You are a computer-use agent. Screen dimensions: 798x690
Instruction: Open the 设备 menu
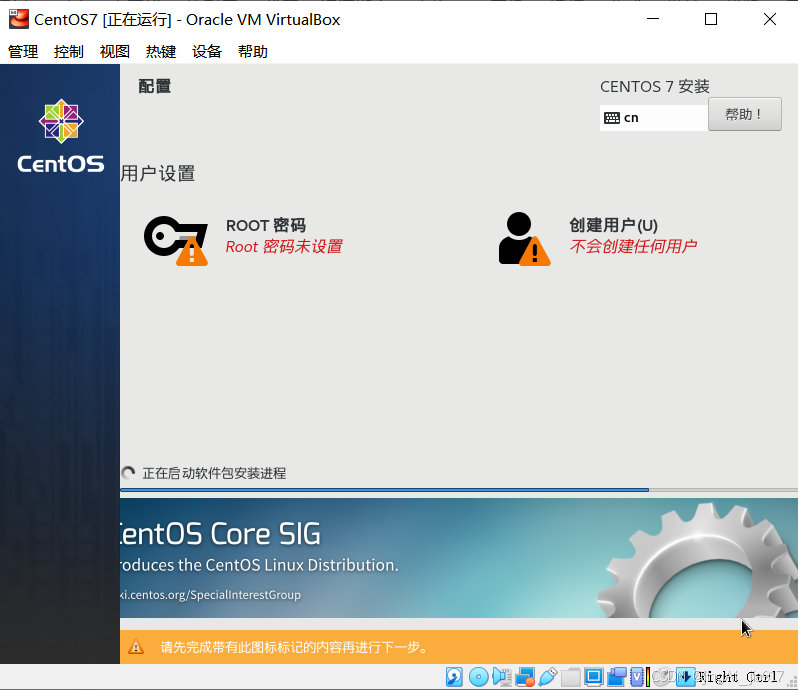pyautogui.click(x=207, y=51)
